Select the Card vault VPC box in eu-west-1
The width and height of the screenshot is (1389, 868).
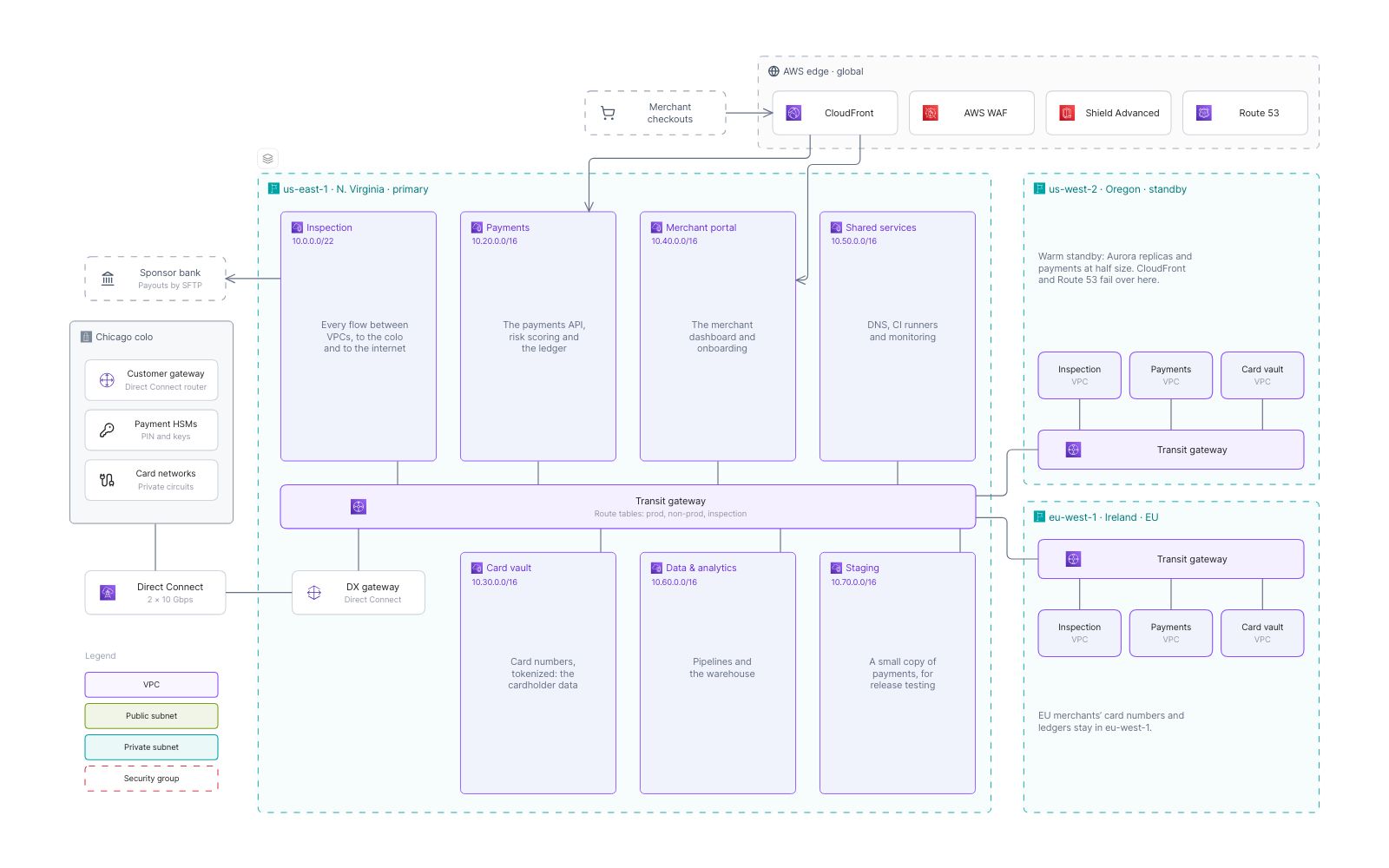tap(1262, 633)
